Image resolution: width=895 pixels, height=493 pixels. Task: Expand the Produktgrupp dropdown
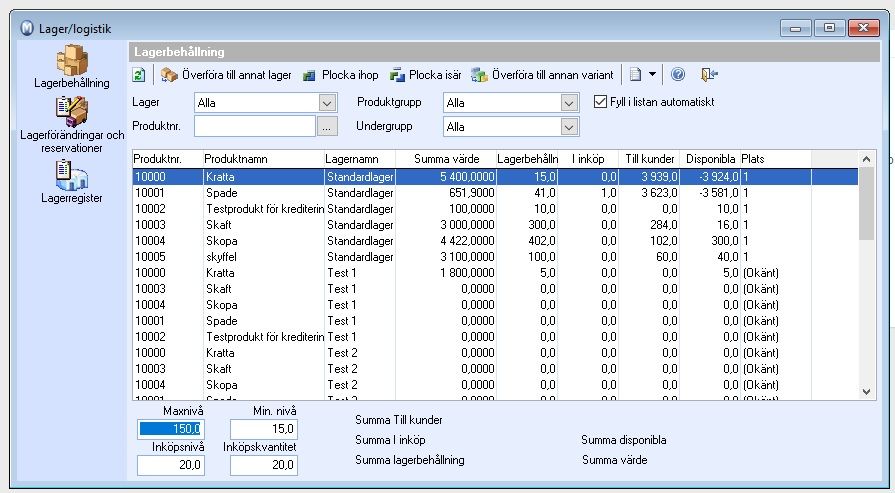[569, 103]
